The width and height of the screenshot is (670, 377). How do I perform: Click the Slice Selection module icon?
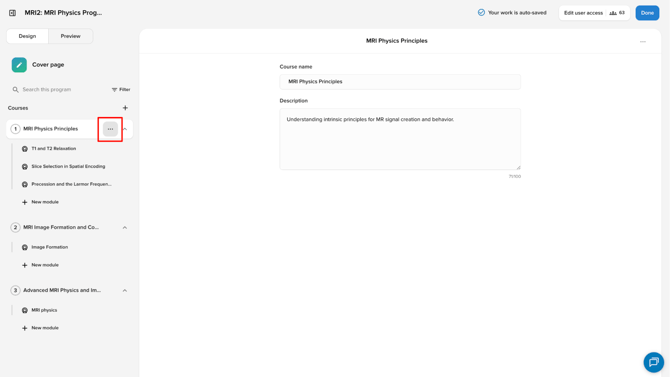[x=25, y=167]
